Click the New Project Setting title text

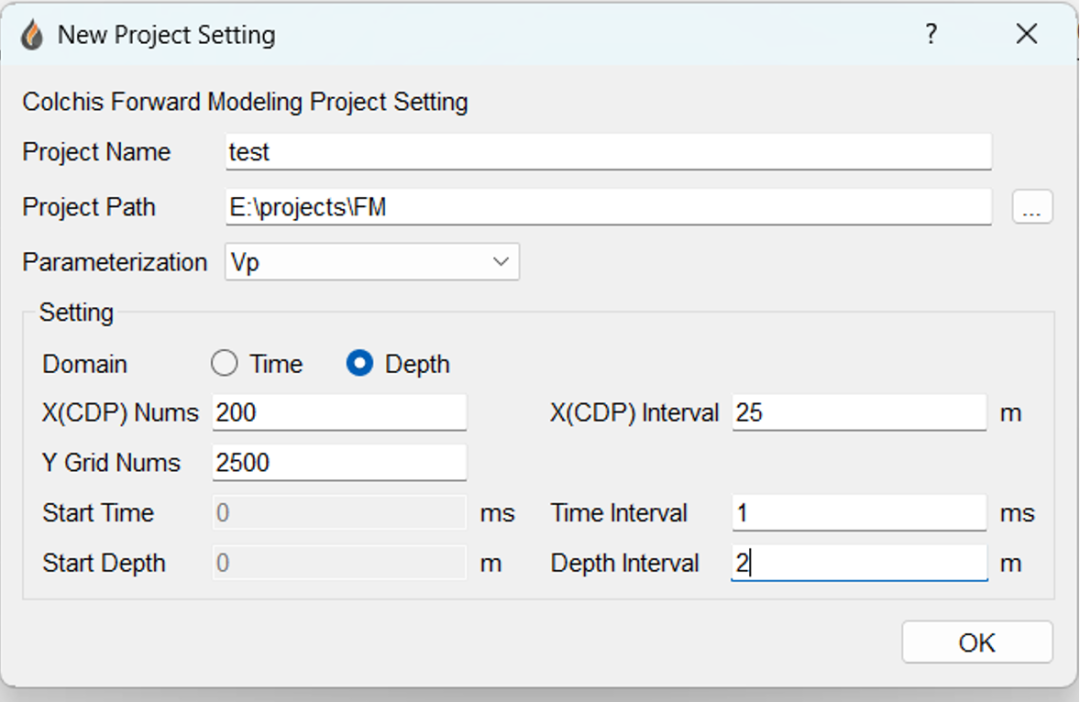click(166, 35)
